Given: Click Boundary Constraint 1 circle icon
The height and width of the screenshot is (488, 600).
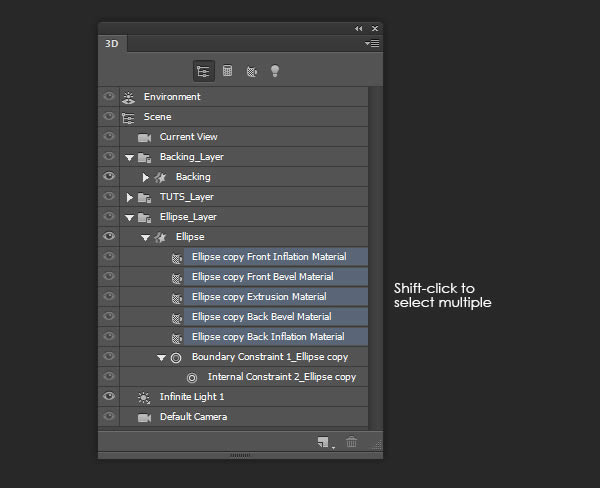Looking at the screenshot, I should (x=176, y=358).
